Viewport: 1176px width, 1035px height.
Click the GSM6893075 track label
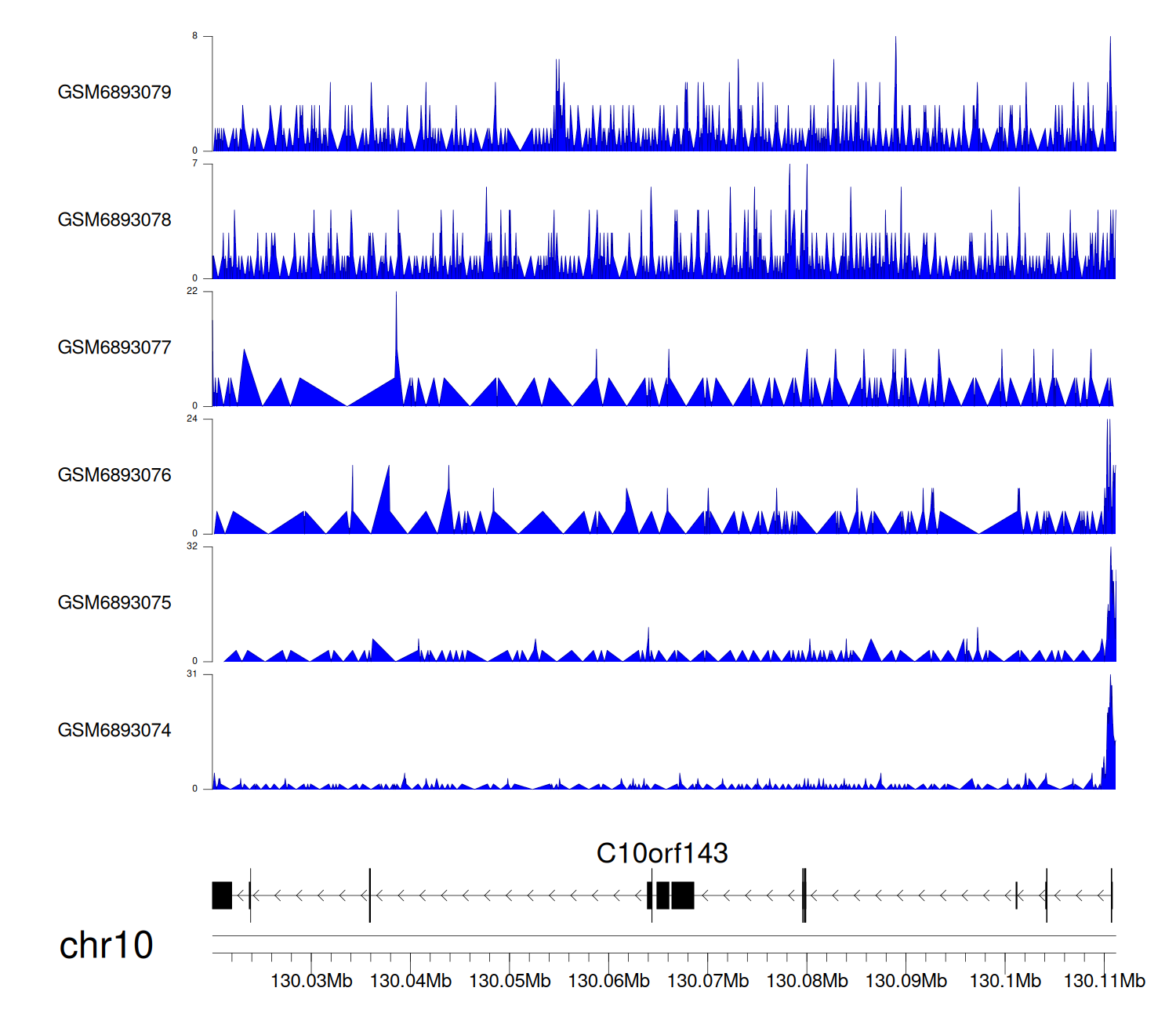[114, 602]
